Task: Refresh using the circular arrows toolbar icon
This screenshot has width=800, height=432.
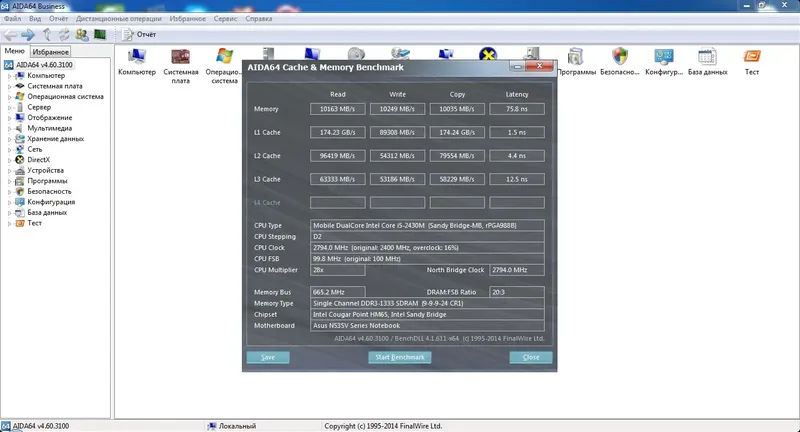Action: (64, 35)
